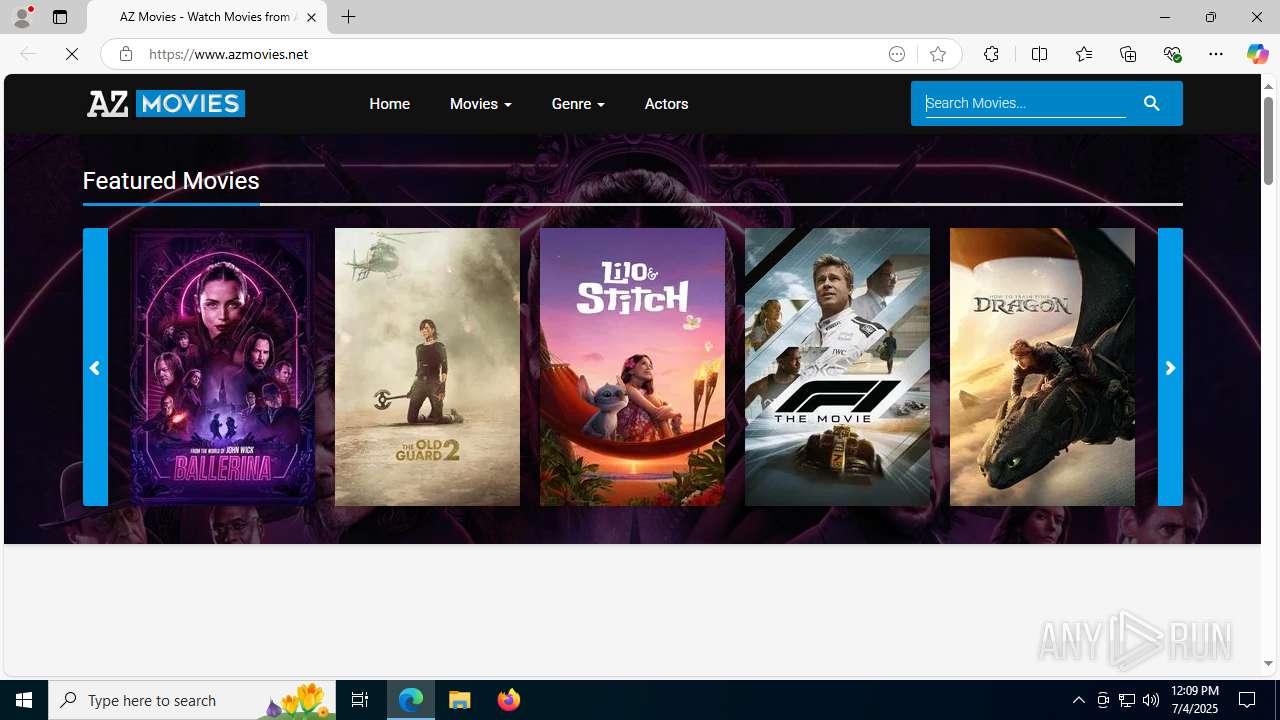Focus the Search Movies input field
This screenshot has width=1280, height=720.
[x=1025, y=103]
